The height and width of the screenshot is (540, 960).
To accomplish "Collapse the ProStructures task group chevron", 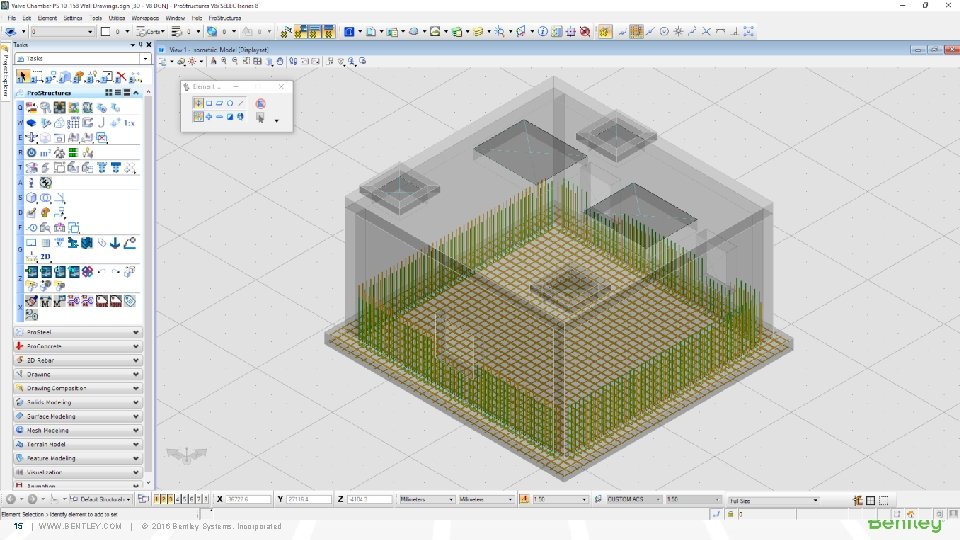I will (136, 92).
